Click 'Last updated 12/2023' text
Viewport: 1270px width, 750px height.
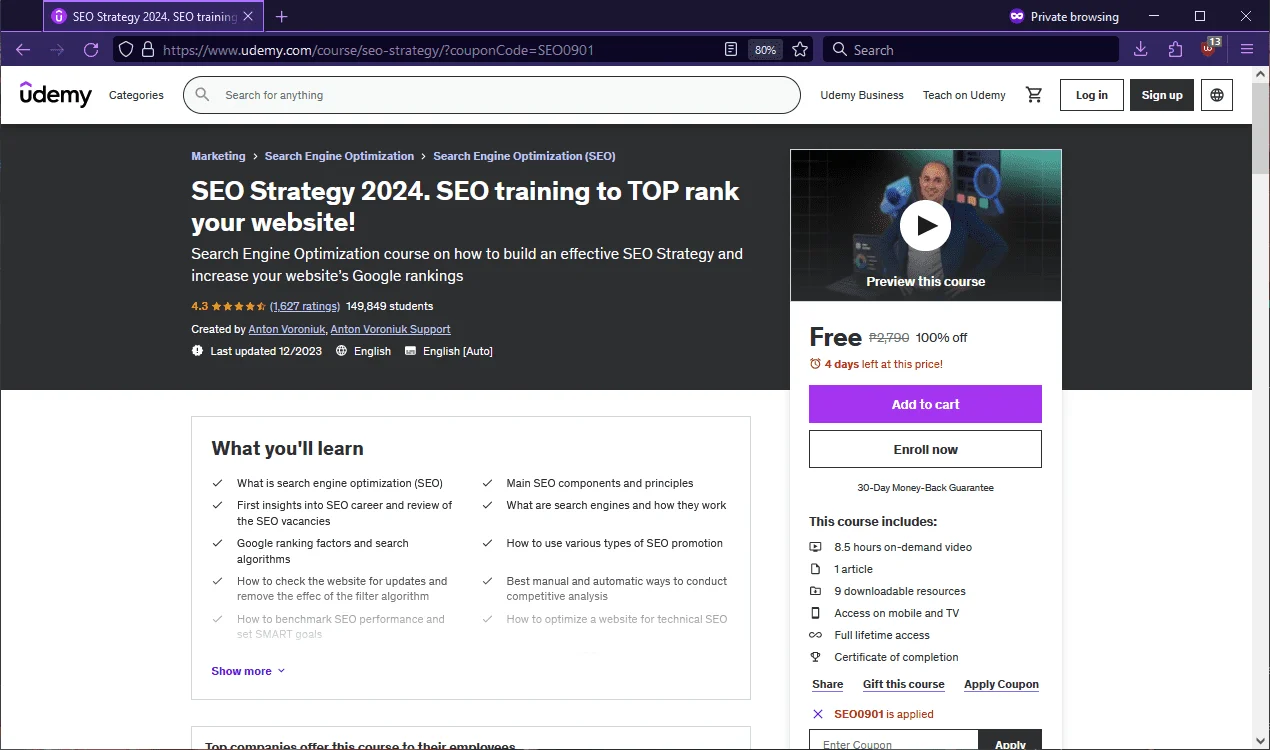266,351
